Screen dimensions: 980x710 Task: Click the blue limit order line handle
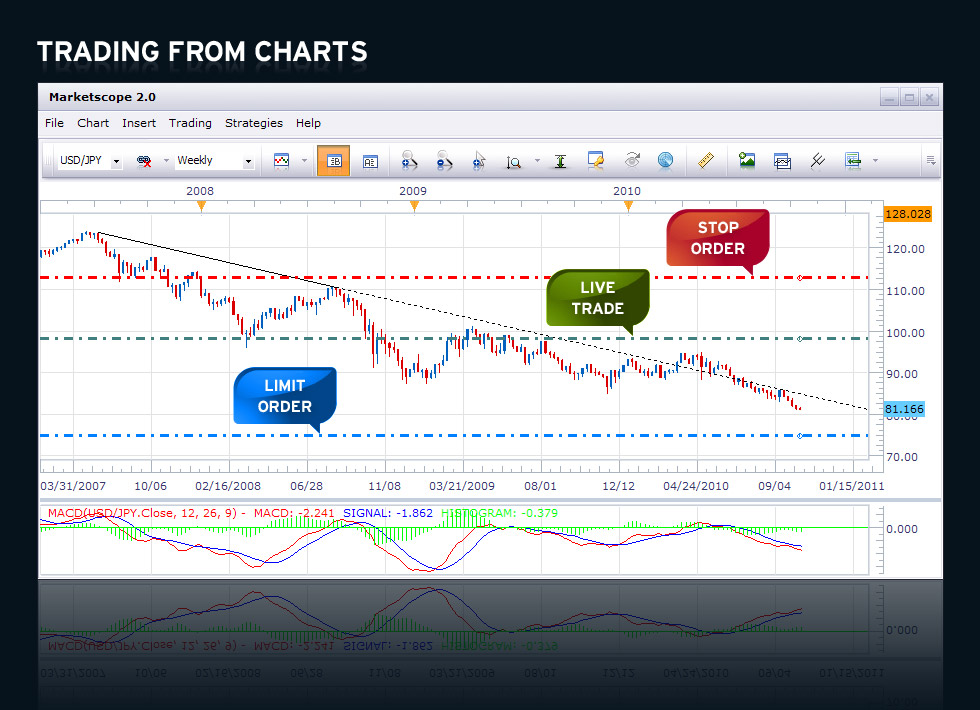tap(800, 436)
